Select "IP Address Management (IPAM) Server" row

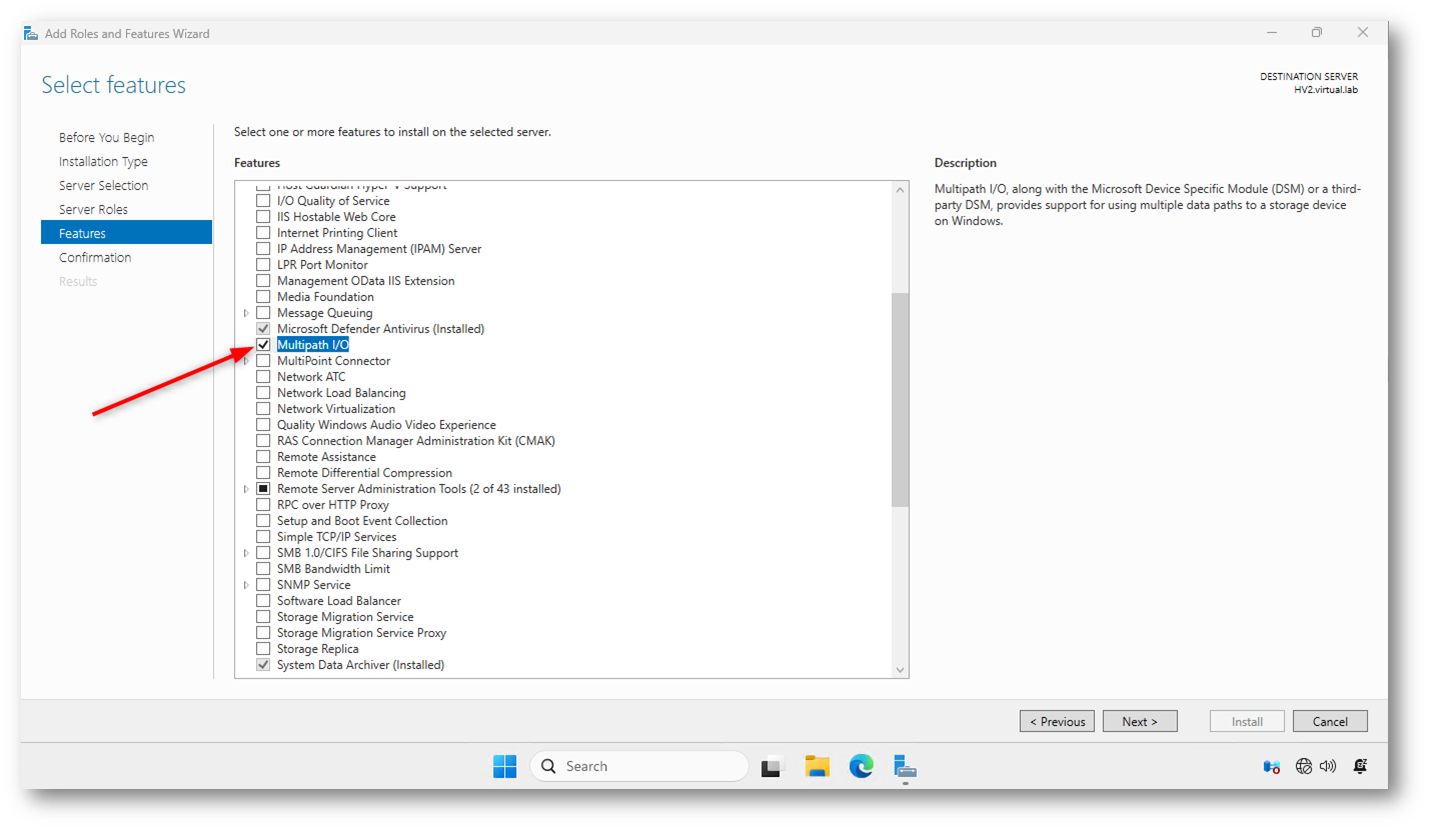pos(377,249)
